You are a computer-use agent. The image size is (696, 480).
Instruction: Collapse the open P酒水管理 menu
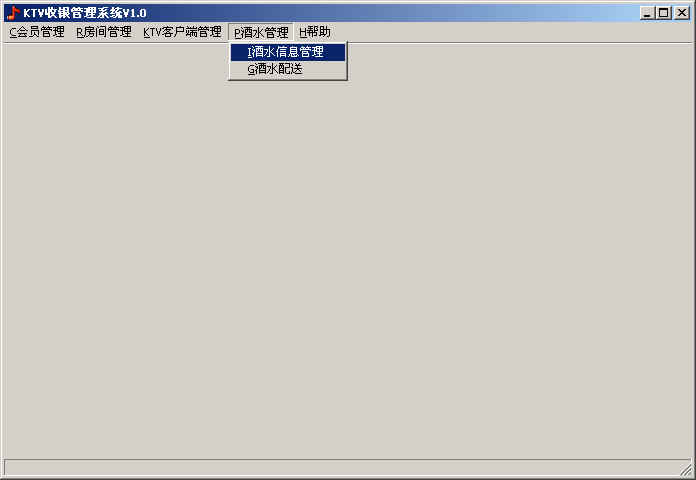pos(261,32)
